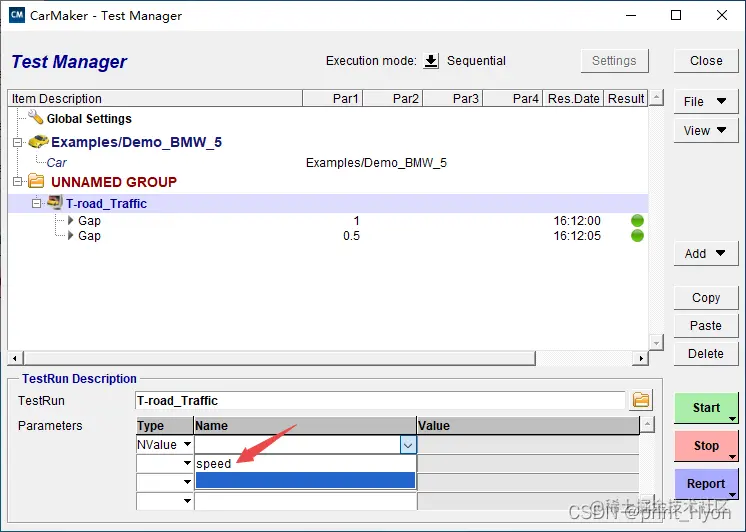Screen dimensions: 746x532
Task: Click the Execution mode download-arrow icon
Action: pos(431,61)
